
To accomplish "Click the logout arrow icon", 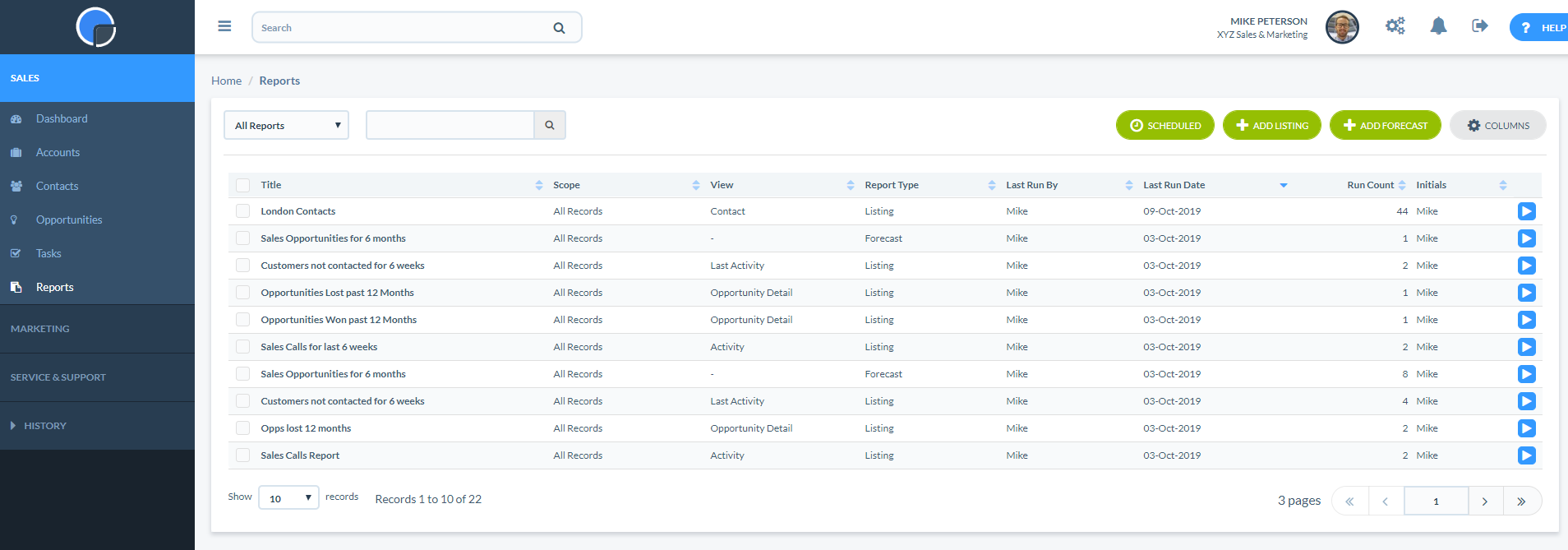I will pos(1480,26).
